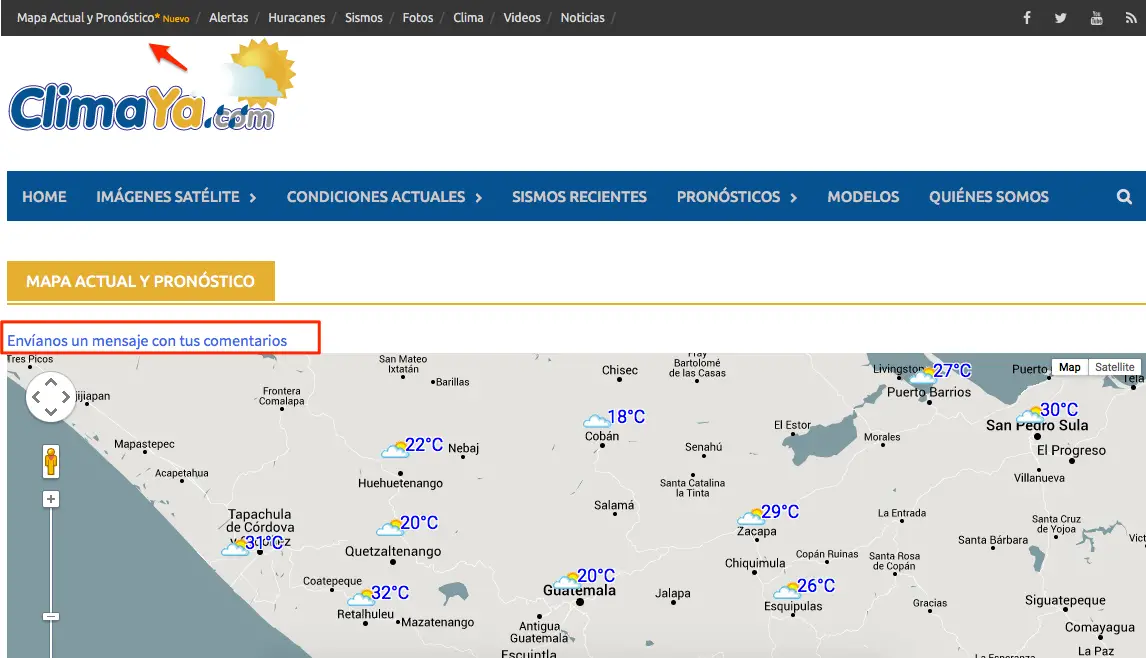
Task: Click the map zoom in plus button
Action: pyautogui.click(x=50, y=499)
